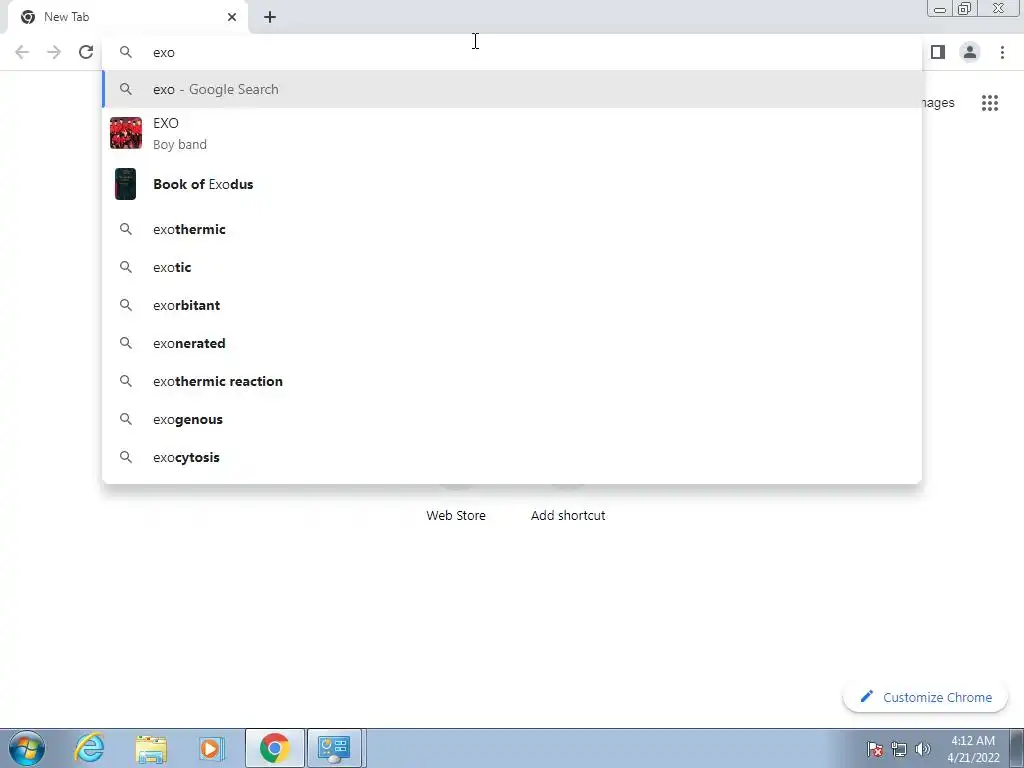Screen dimensions: 1024x768
Task: Open the Windows Start menu
Action: point(27,748)
